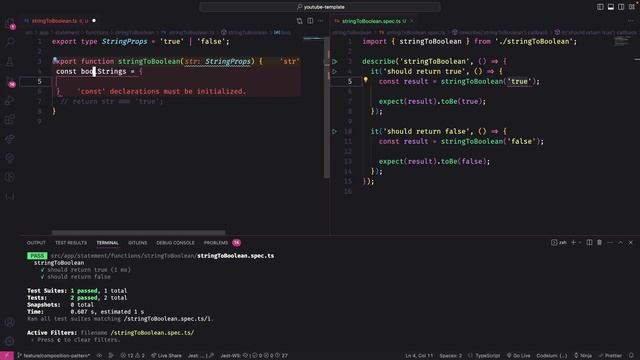Create a new terminal with plus icon

(x=573, y=242)
